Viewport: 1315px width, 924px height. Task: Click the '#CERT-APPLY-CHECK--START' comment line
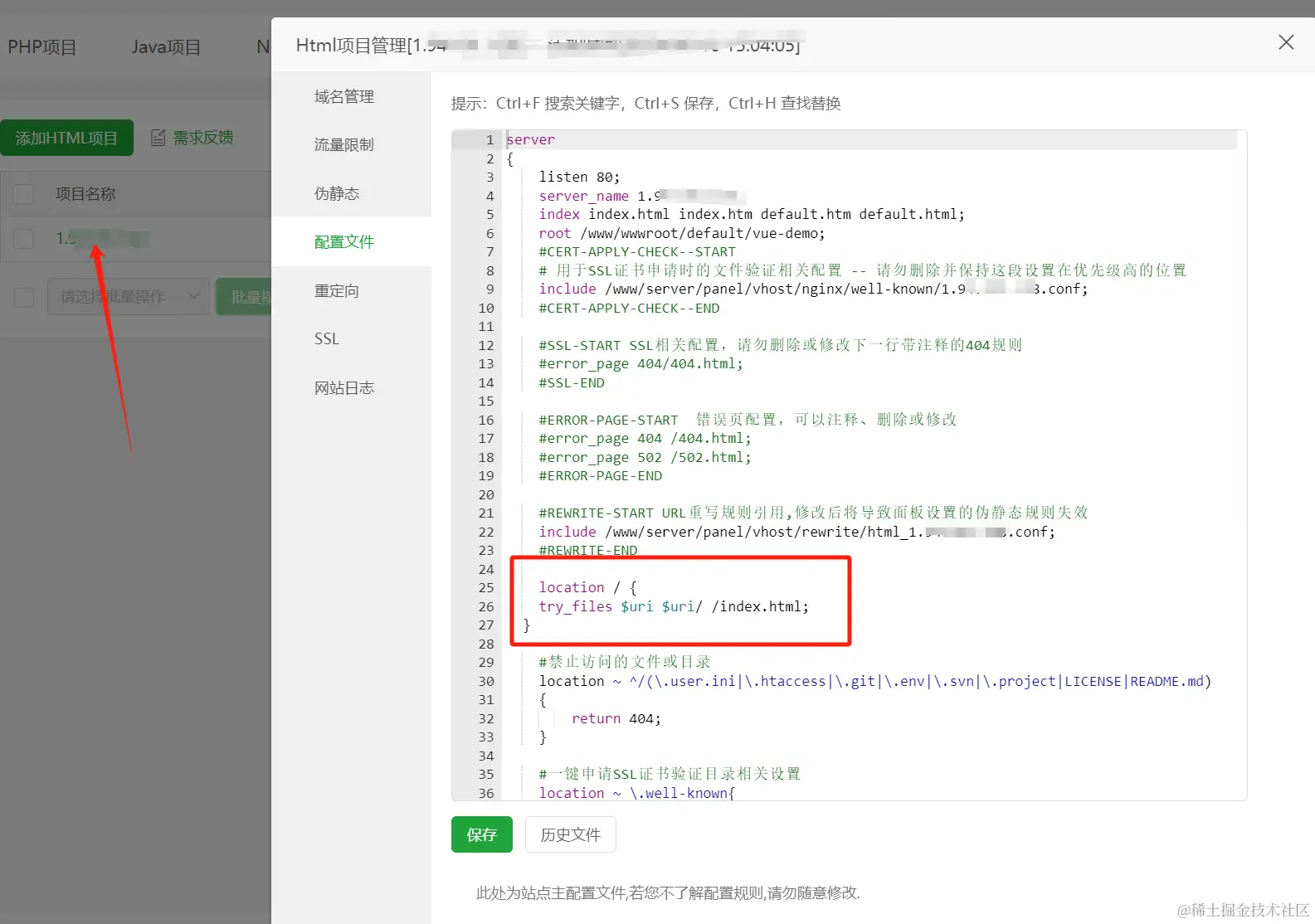[x=637, y=251]
